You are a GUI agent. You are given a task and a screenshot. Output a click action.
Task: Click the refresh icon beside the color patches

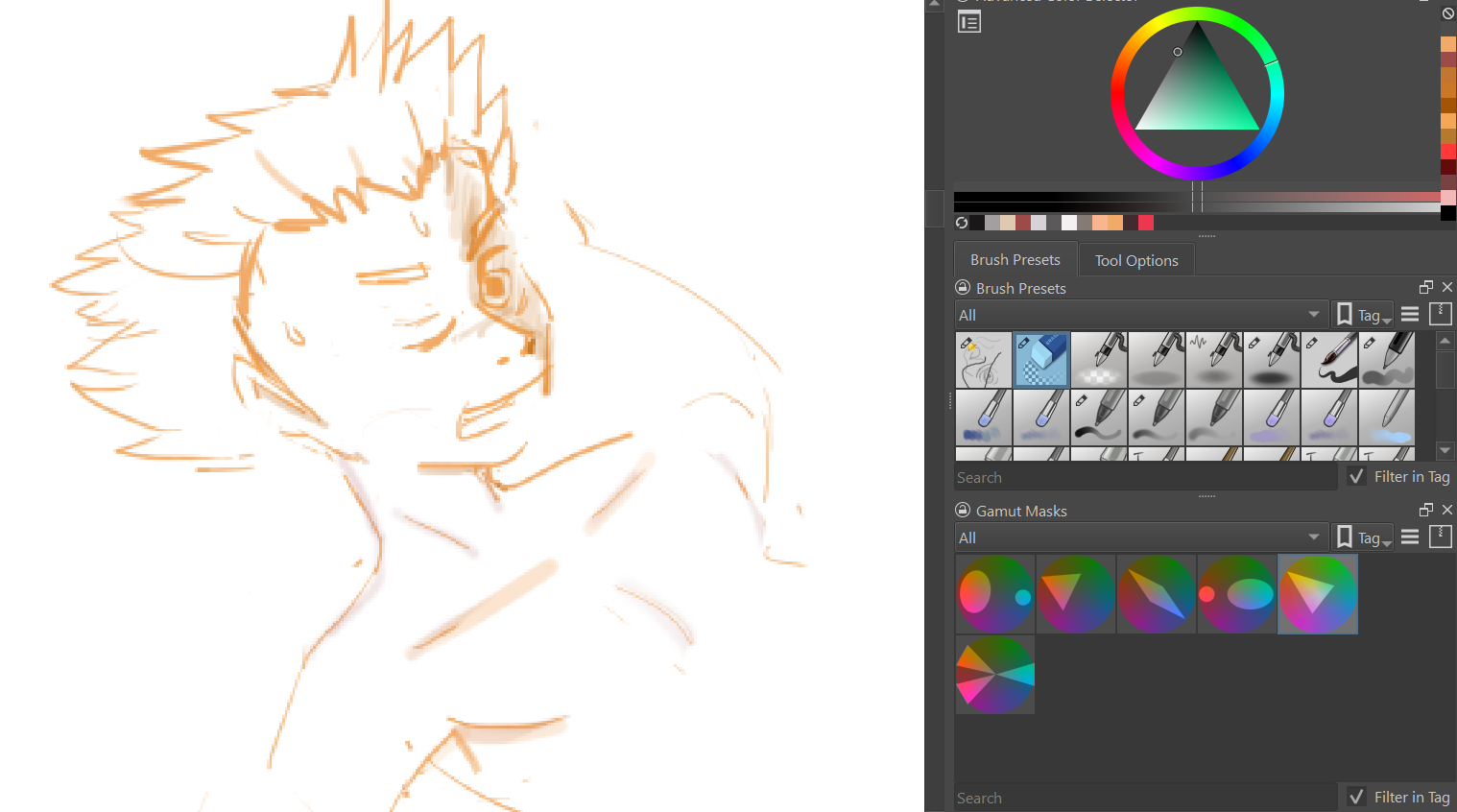[x=962, y=223]
